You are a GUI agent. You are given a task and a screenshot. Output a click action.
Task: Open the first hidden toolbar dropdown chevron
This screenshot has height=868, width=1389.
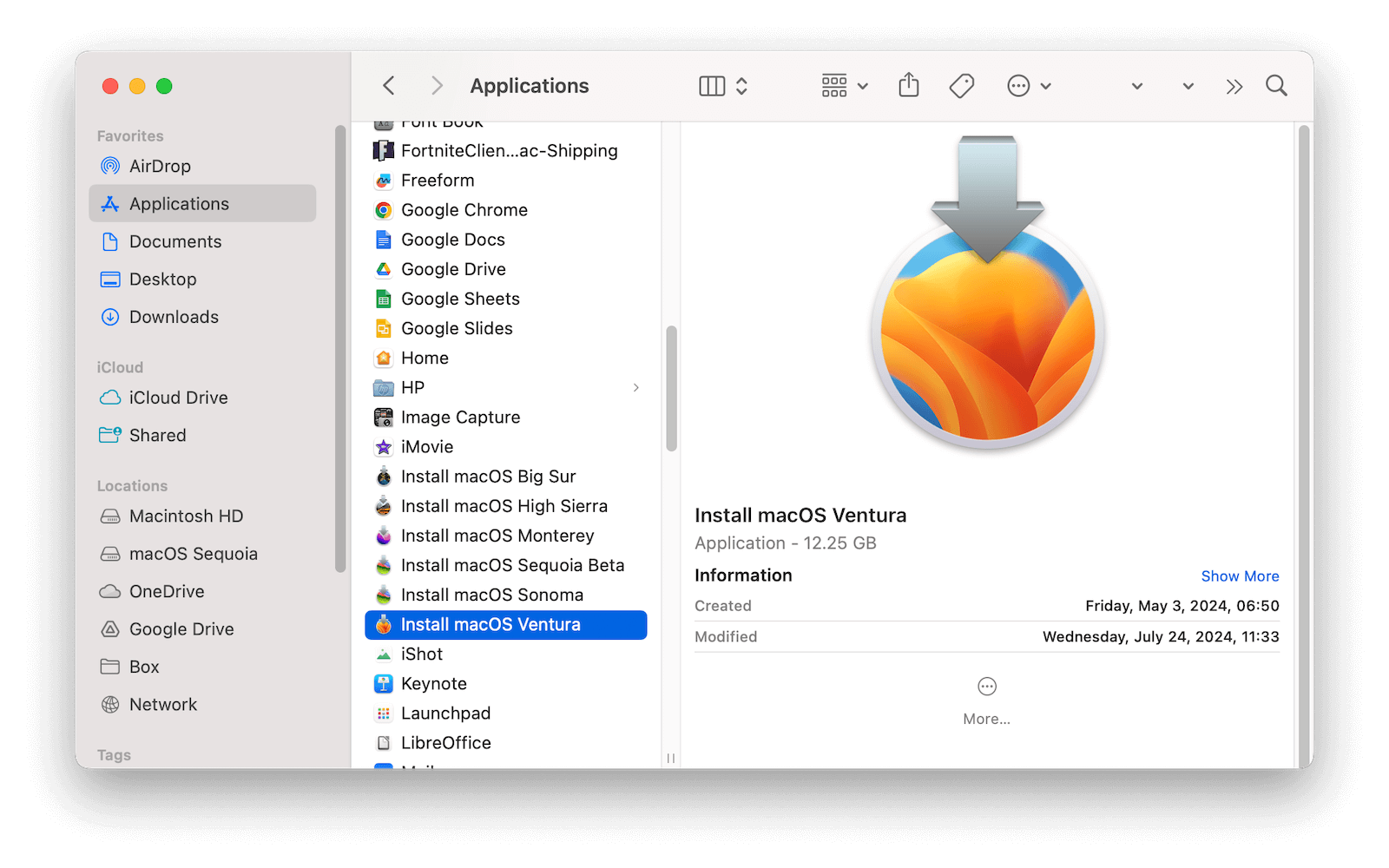[x=1137, y=86]
